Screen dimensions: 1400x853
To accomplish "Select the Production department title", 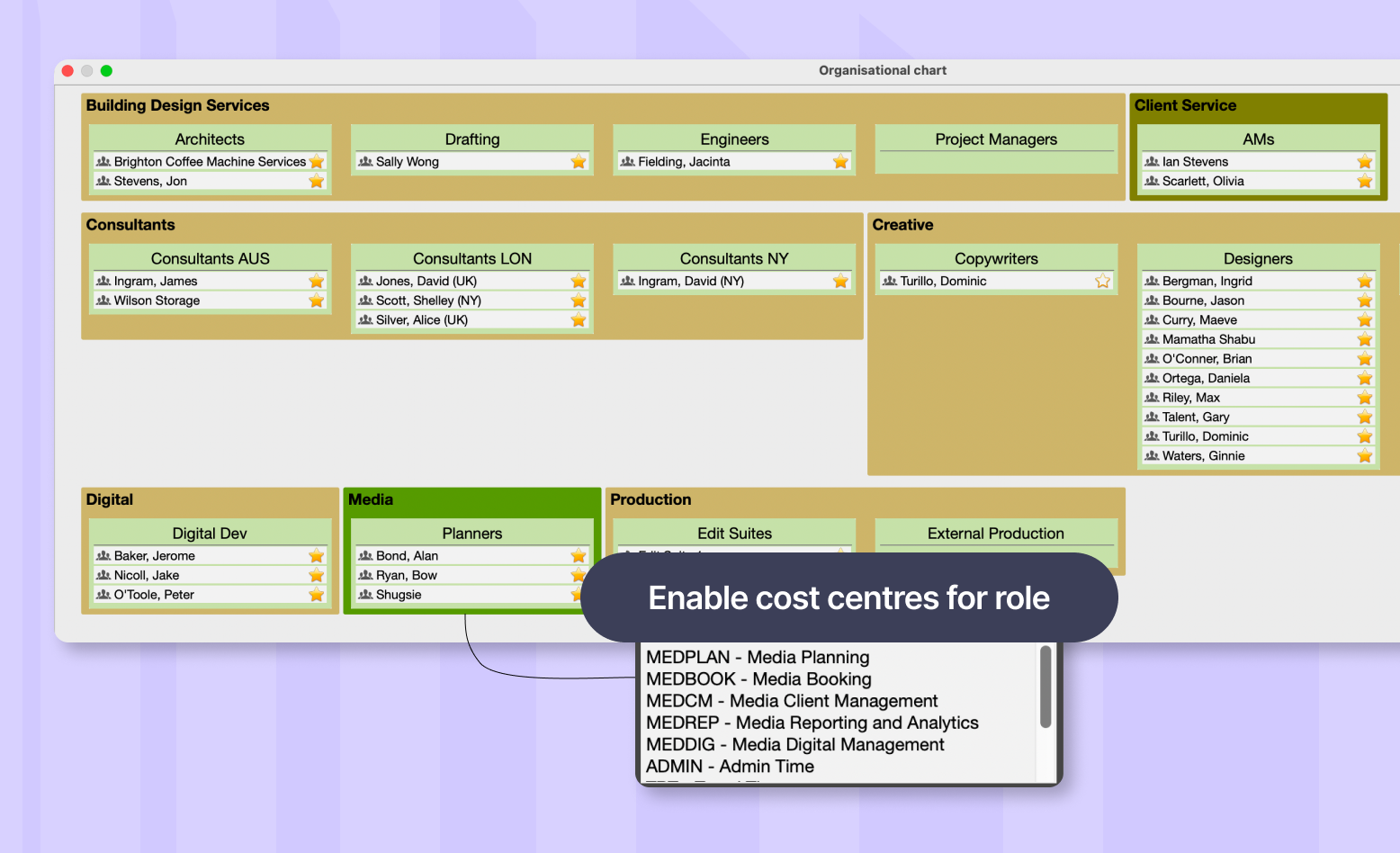I will click(651, 499).
